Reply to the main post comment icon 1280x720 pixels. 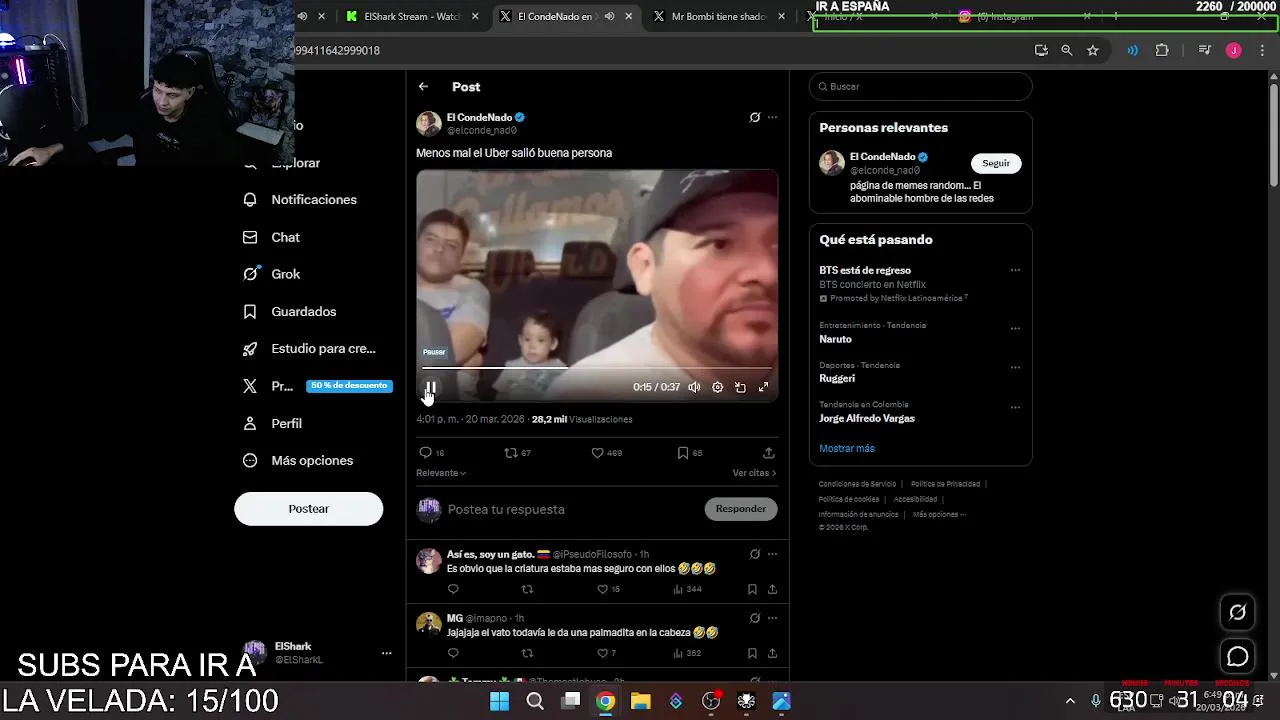[x=425, y=453]
